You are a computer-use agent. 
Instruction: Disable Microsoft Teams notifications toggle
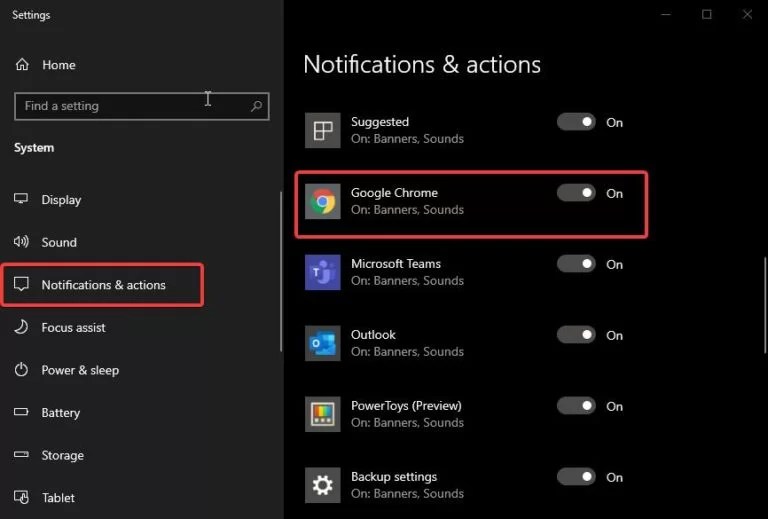[x=576, y=264]
